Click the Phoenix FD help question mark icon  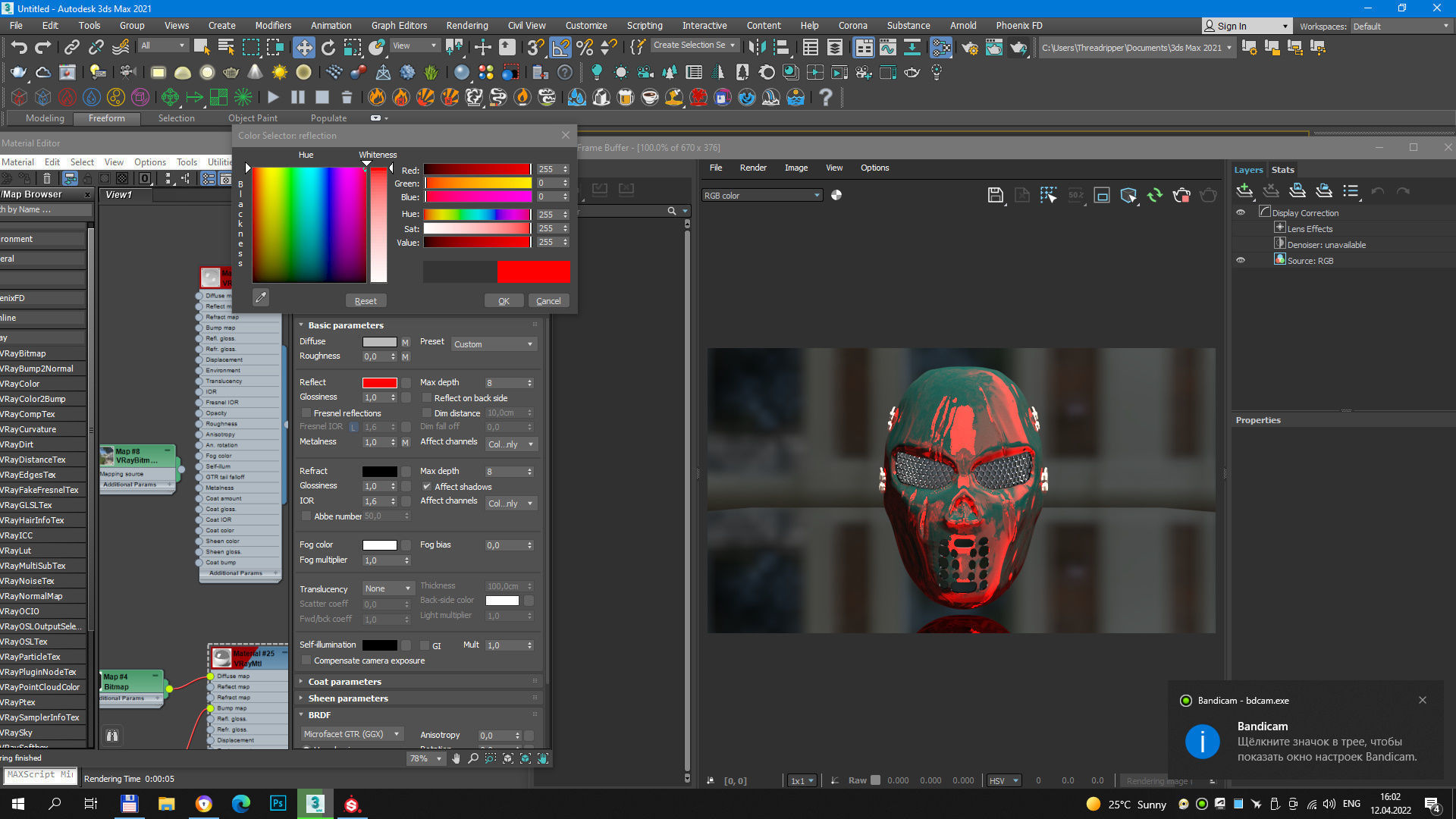[825, 97]
